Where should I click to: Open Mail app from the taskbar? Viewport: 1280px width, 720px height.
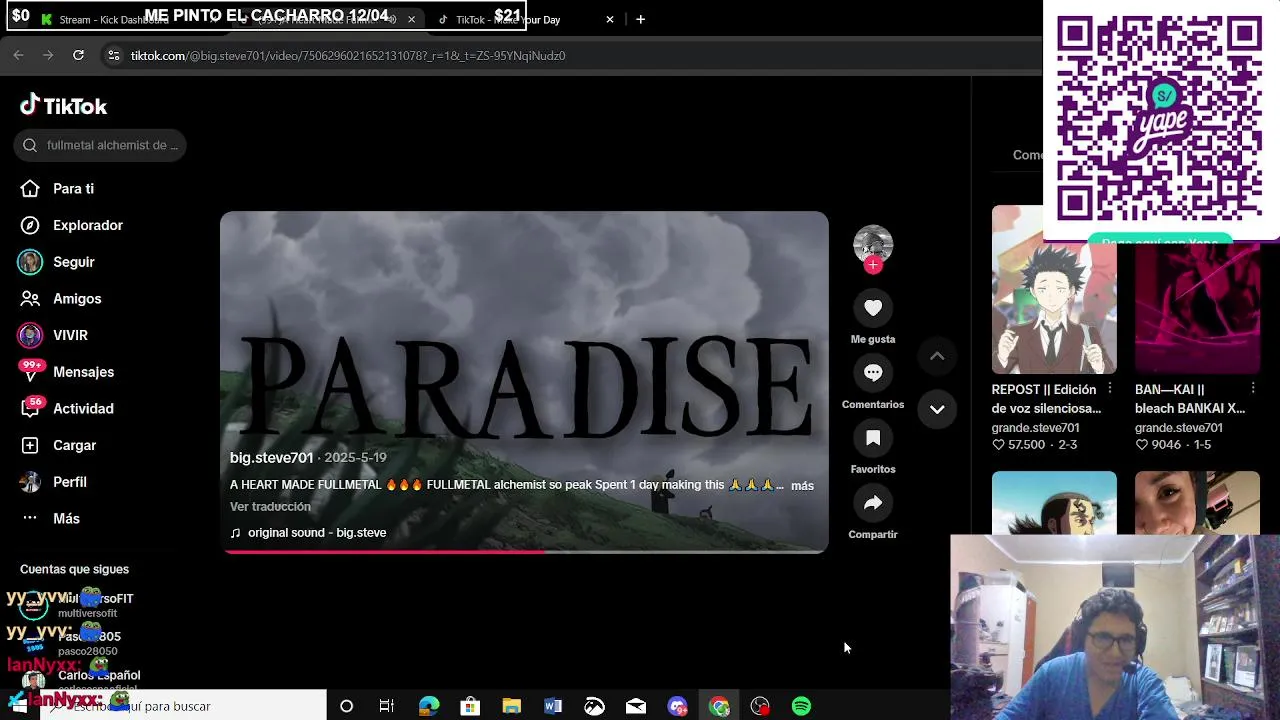pos(636,706)
